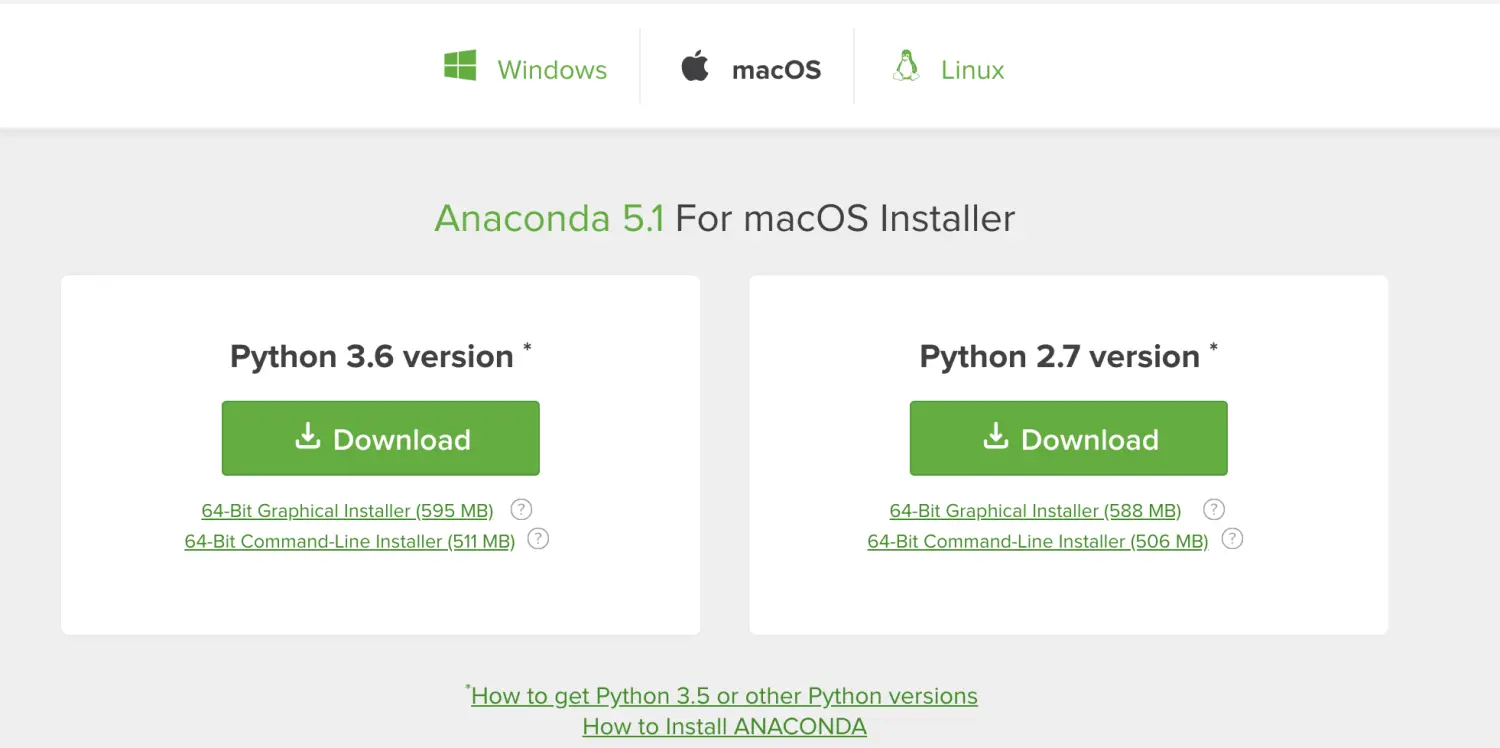1500x748 pixels.
Task: Click download arrow icon in Python 2.7 button
Action: [x=996, y=436]
